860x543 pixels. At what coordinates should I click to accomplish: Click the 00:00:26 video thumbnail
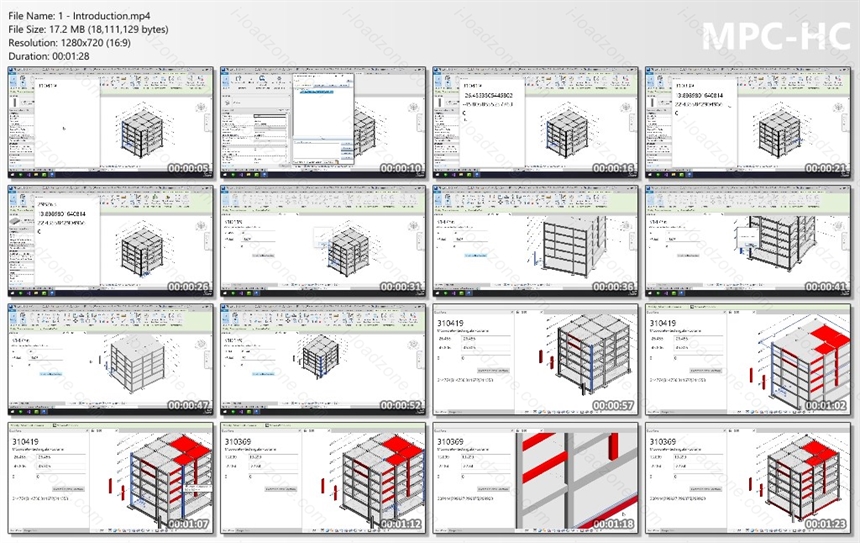tap(110, 241)
